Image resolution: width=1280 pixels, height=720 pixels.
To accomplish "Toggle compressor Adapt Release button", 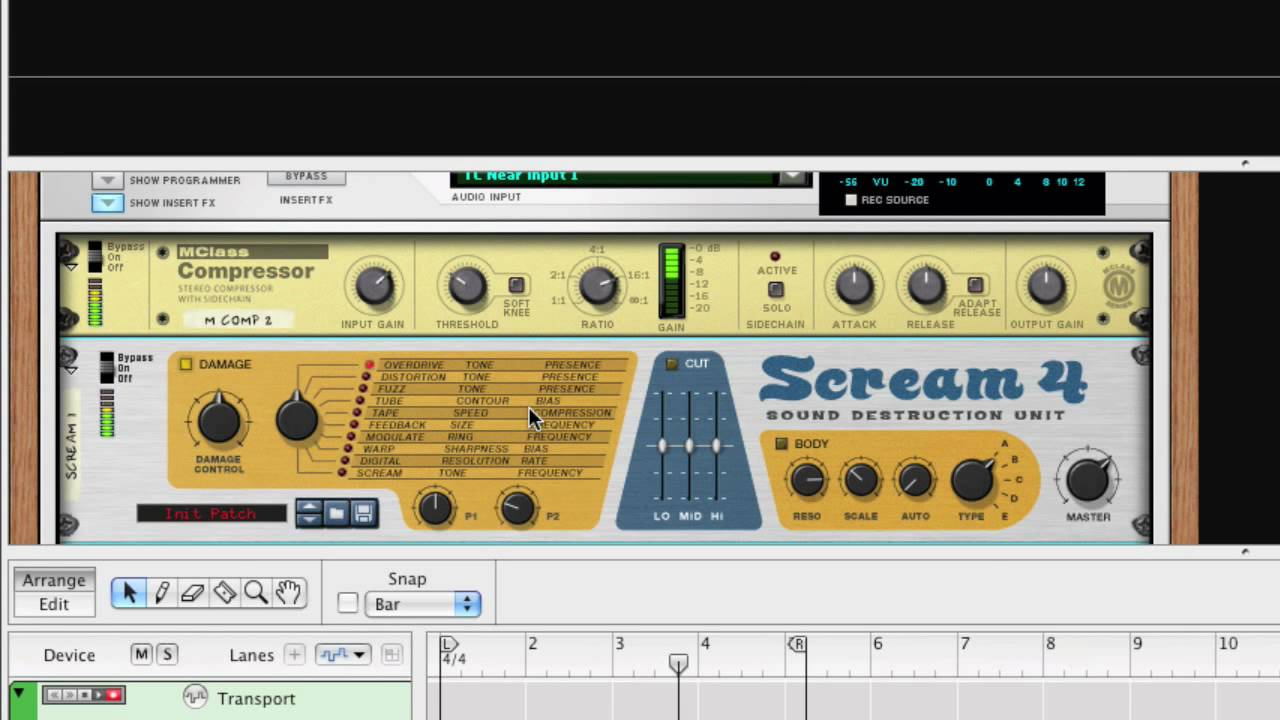I will coord(976,285).
